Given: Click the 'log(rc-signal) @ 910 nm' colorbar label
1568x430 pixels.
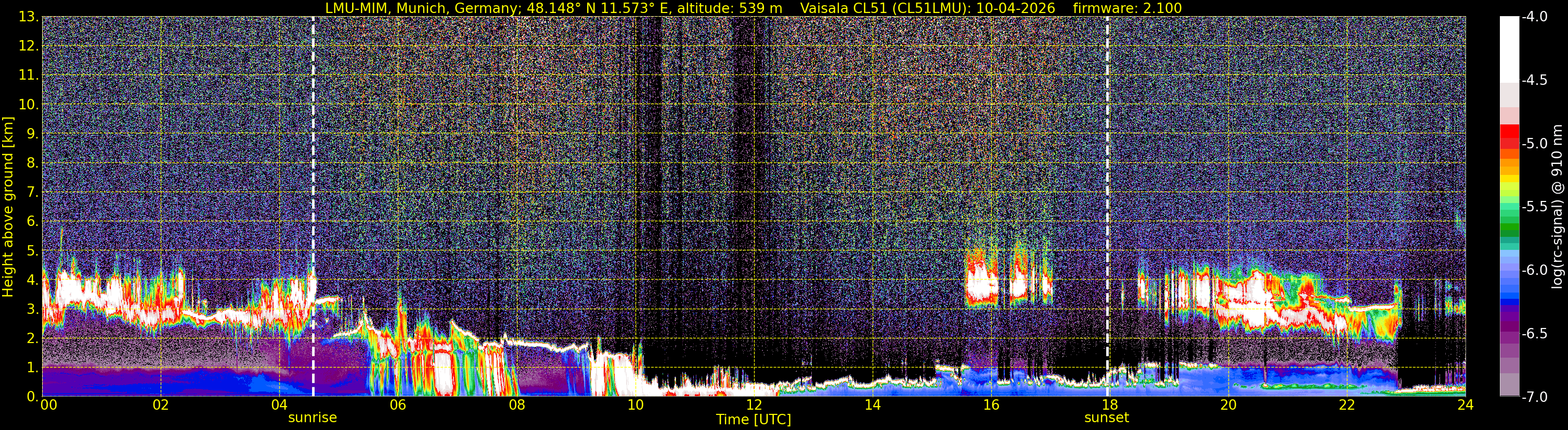Looking at the screenshot, I should coord(1558,207).
